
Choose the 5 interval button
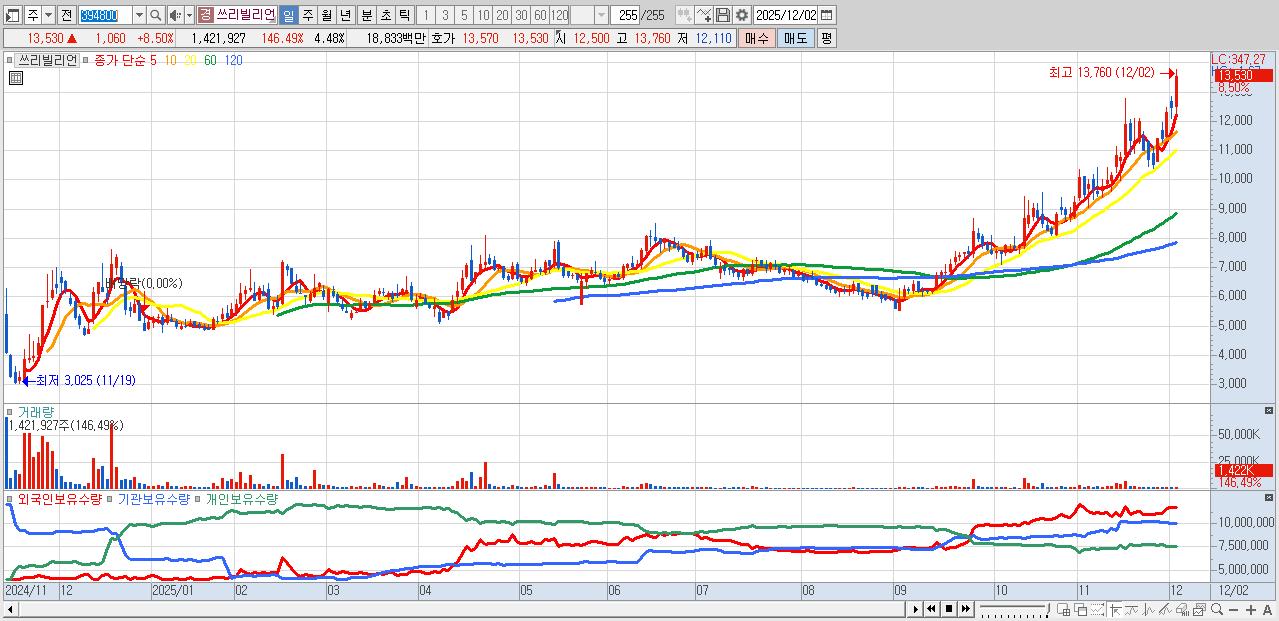(464, 15)
